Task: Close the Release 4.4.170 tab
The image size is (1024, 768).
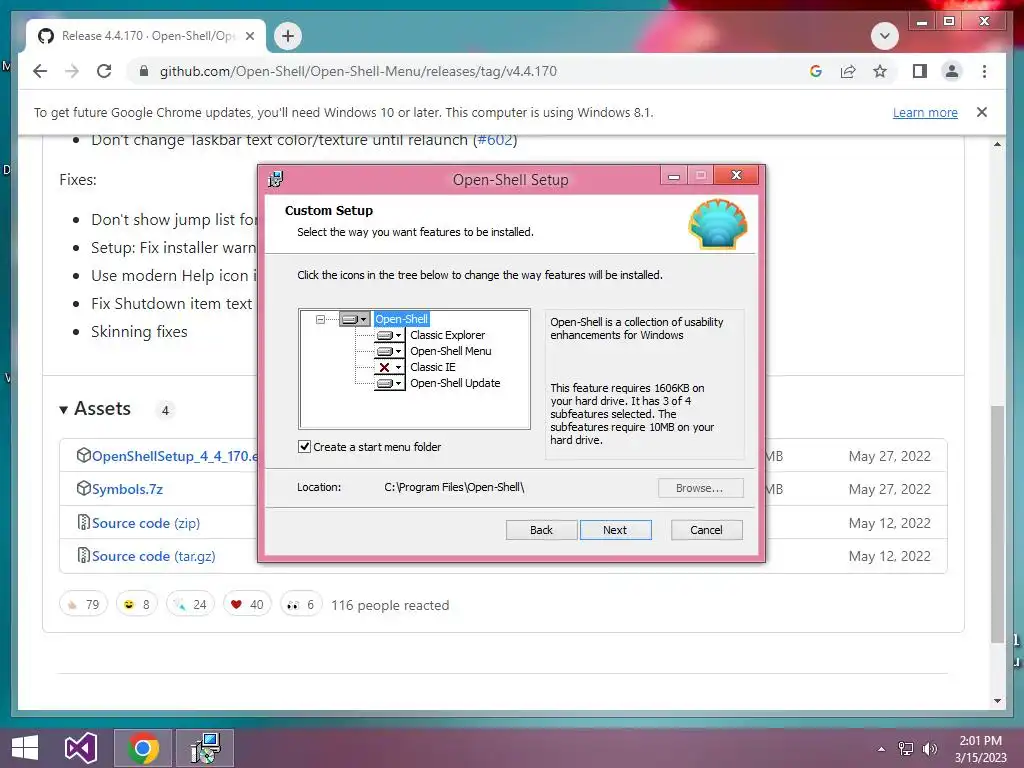Action: 249,36
